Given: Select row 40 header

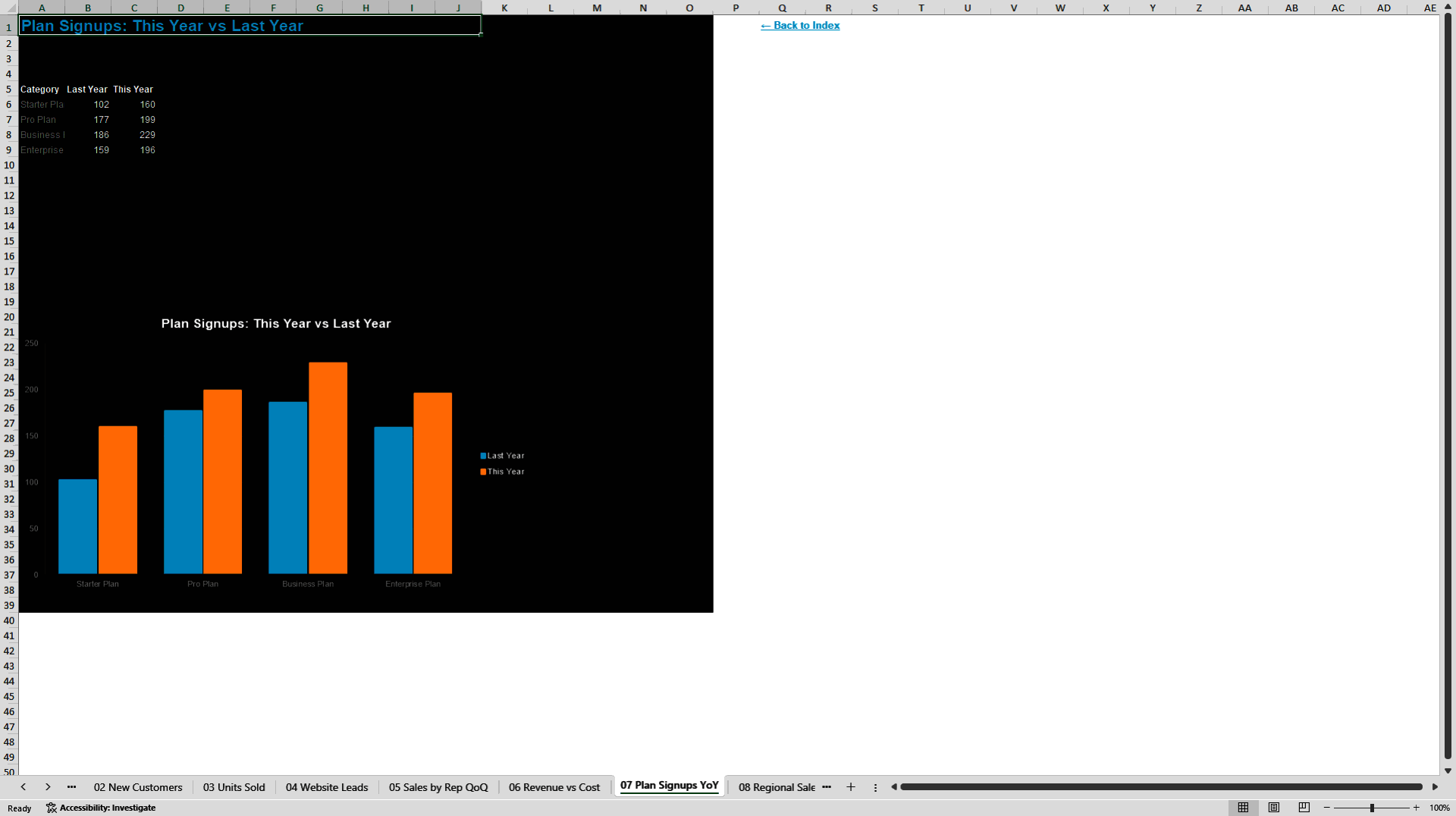Looking at the screenshot, I should pyautogui.click(x=9, y=620).
